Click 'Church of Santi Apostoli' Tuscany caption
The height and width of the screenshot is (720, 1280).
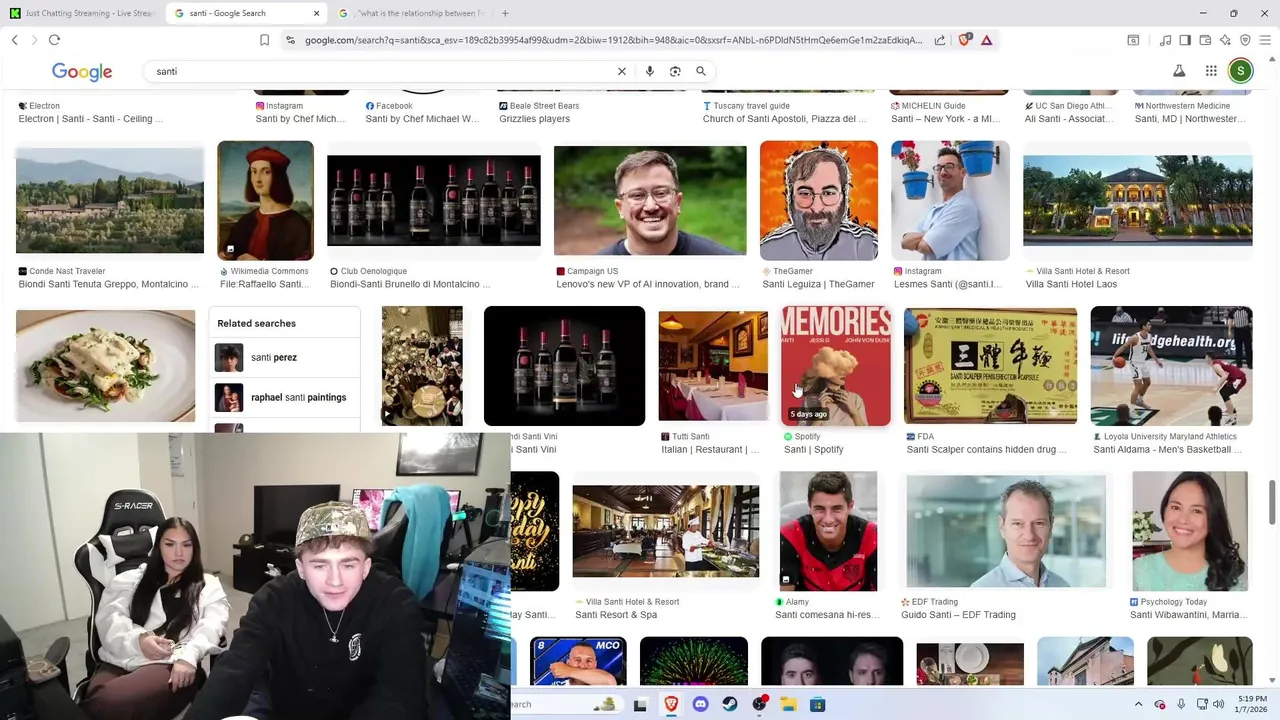pyautogui.click(x=784, y=119)
